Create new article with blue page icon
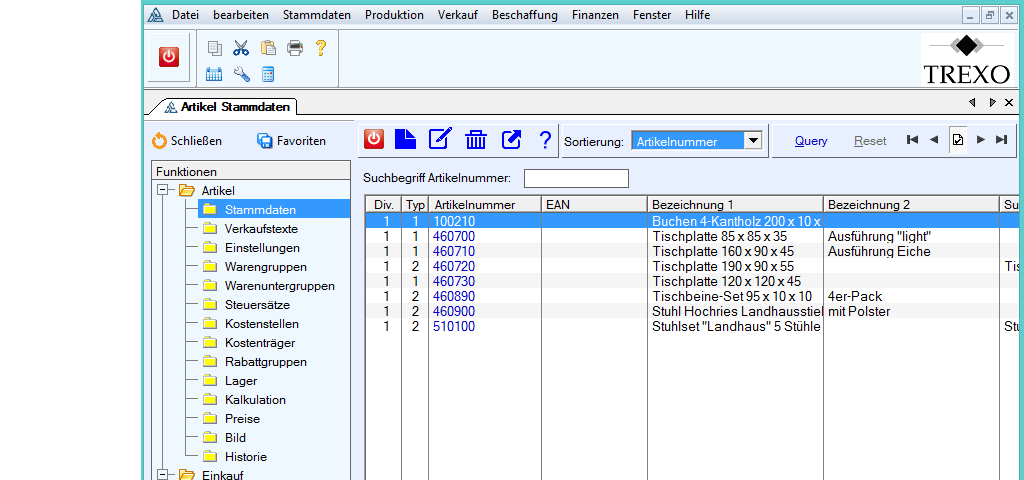Image resolution: width=1024 pixels, height=480 pixels. coord(405,140)
